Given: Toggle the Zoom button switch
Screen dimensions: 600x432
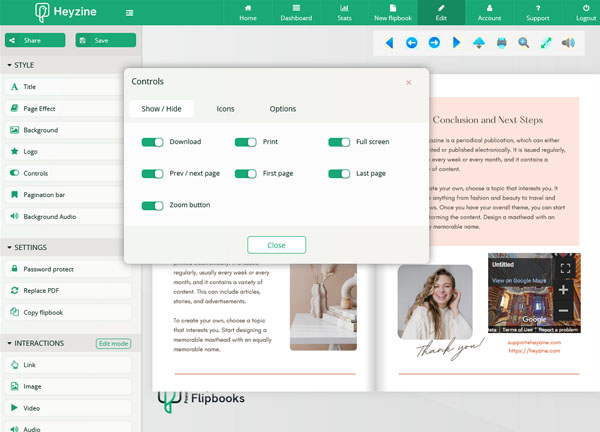Looking at the screenshot, I should 152,206.
